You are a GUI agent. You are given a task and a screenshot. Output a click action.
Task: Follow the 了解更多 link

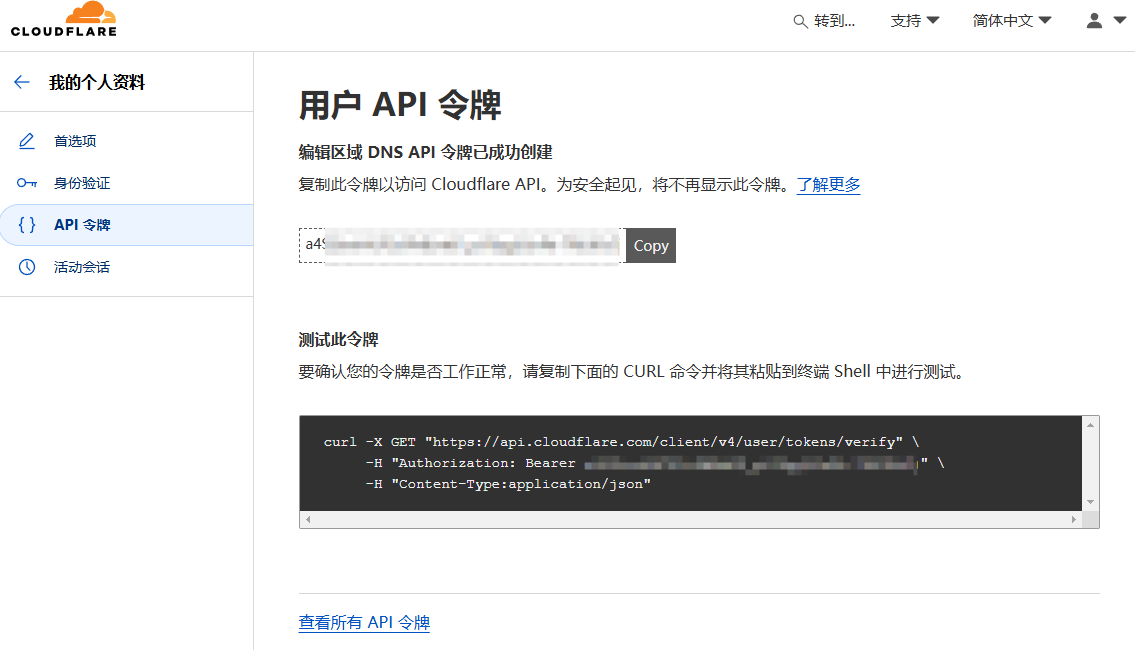click(828, 184)
